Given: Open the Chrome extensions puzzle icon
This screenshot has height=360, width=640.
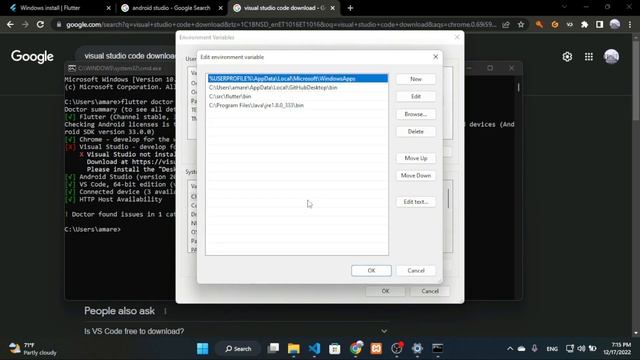Looking at the screenshot, I should [x=584, y=24].
